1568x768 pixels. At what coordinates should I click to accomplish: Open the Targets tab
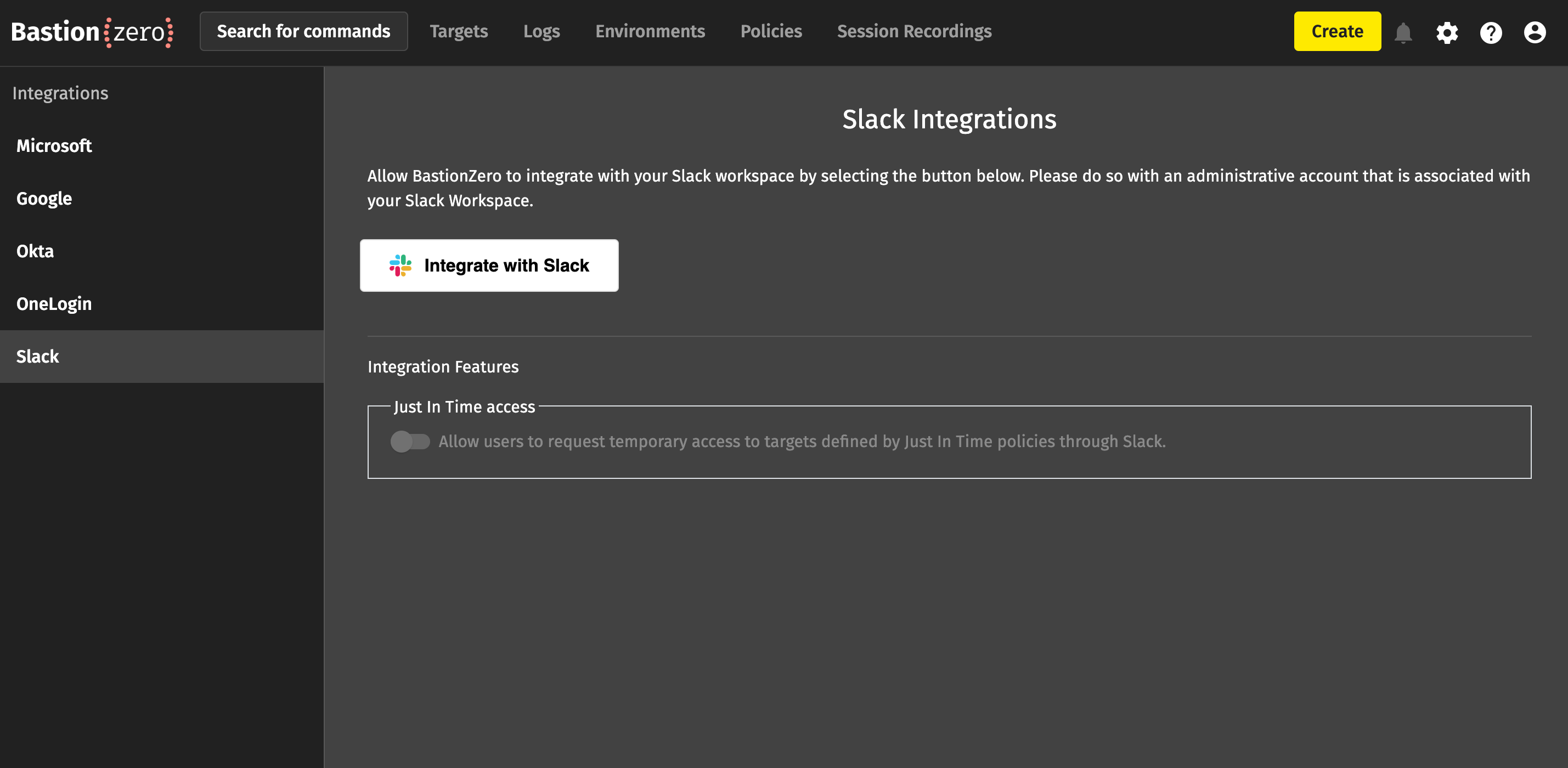click(x=458, y=32)
